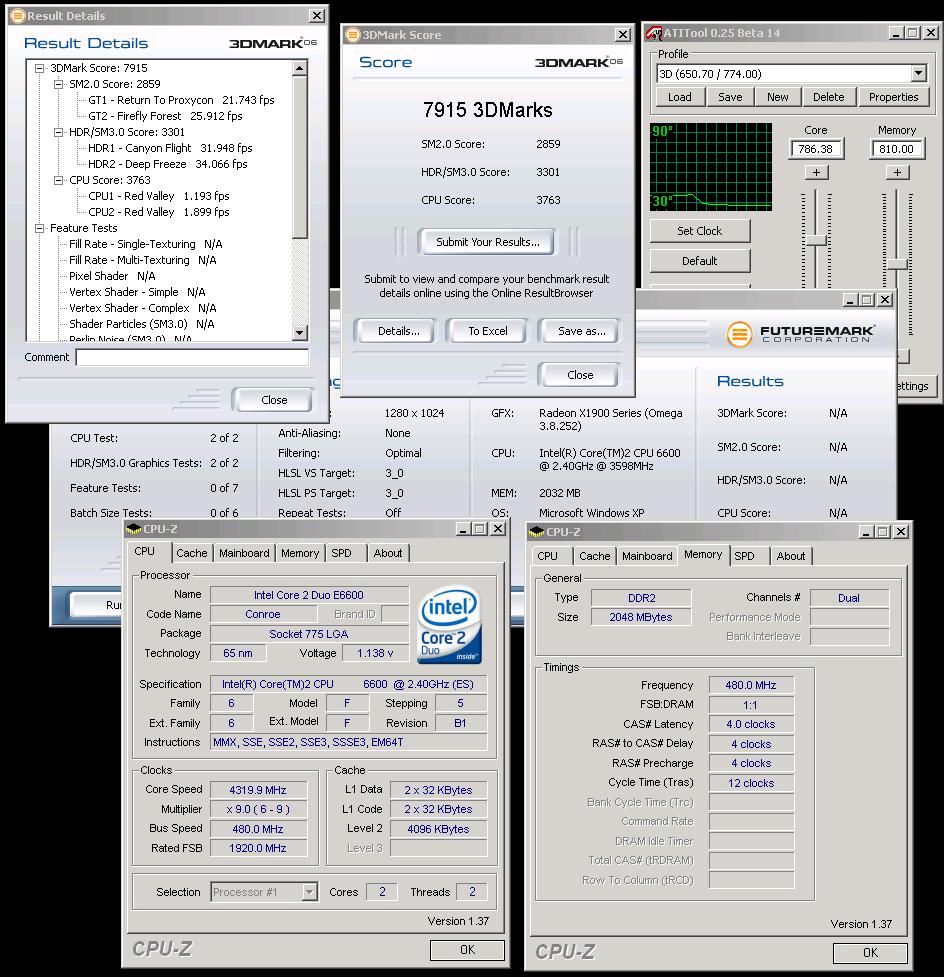Click the Result Details scroll down arrow

tap(300, 333)
